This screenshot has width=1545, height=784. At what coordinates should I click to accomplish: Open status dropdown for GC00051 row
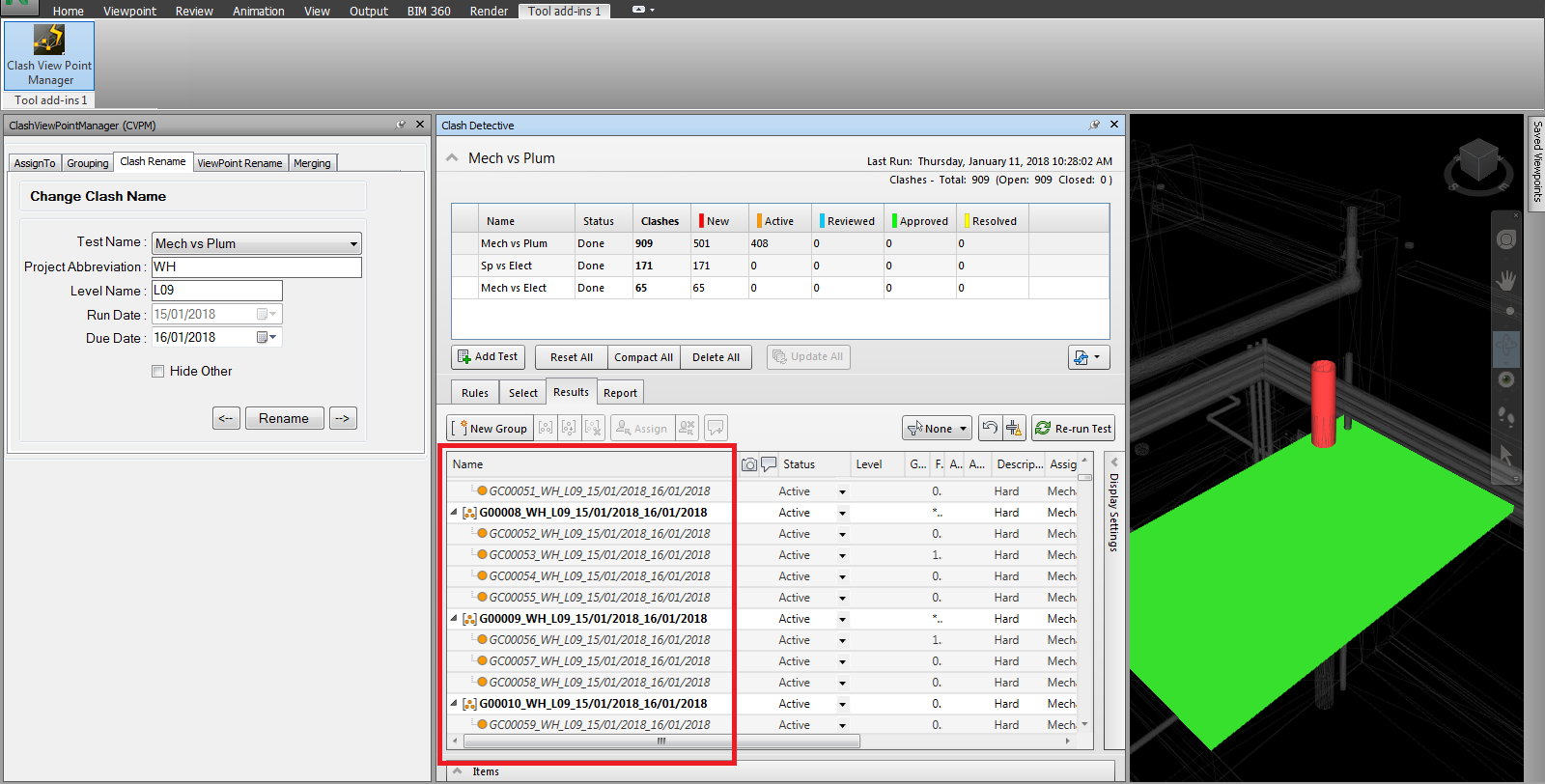pyautogui.click(x=842, y=491)
